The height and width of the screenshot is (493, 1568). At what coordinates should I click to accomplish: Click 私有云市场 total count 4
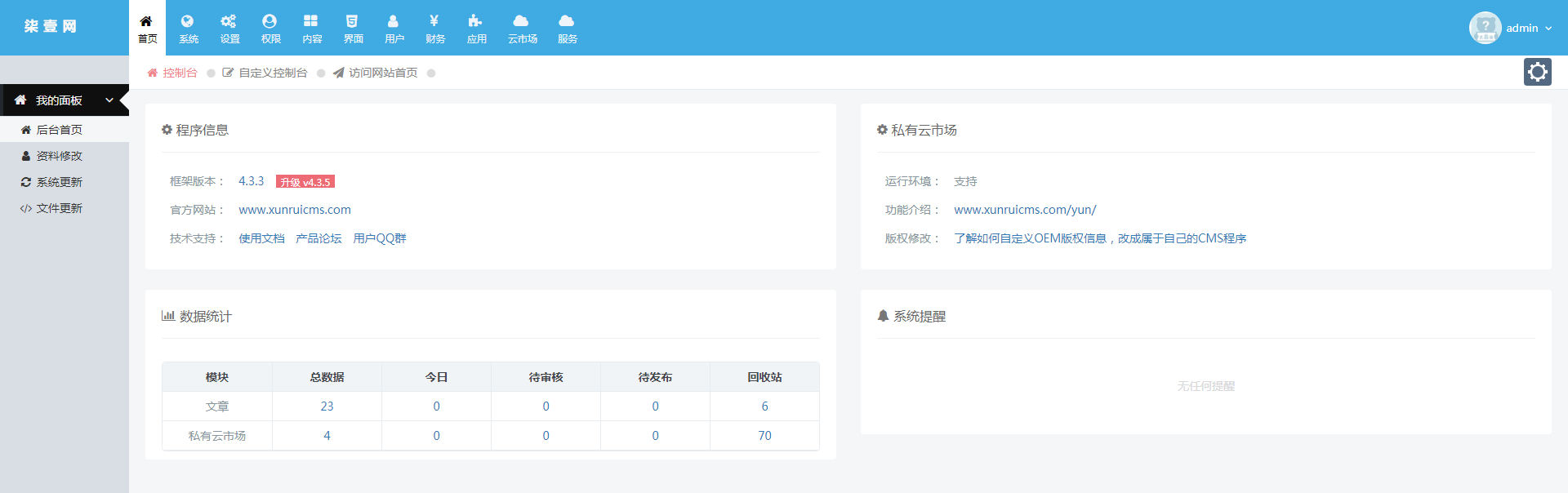[x=327, y=436]
